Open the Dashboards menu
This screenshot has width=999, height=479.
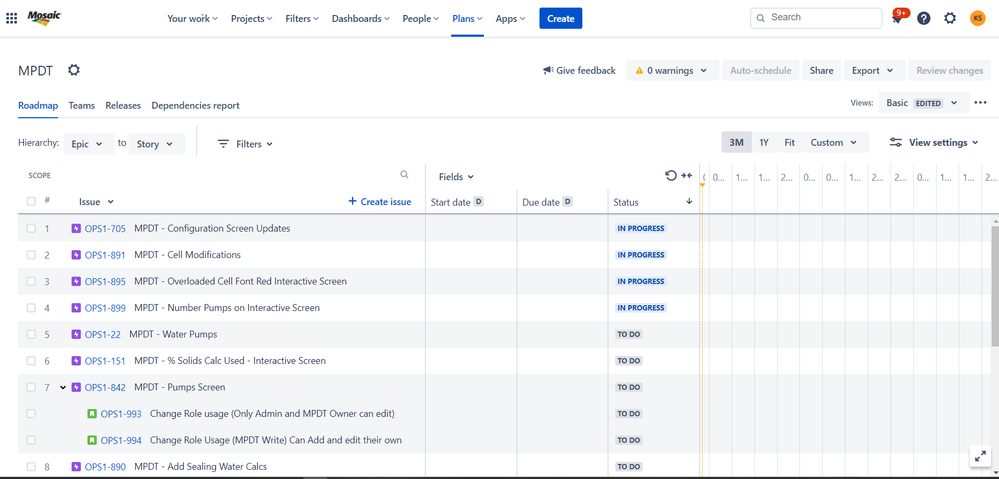tap(361, 18)
